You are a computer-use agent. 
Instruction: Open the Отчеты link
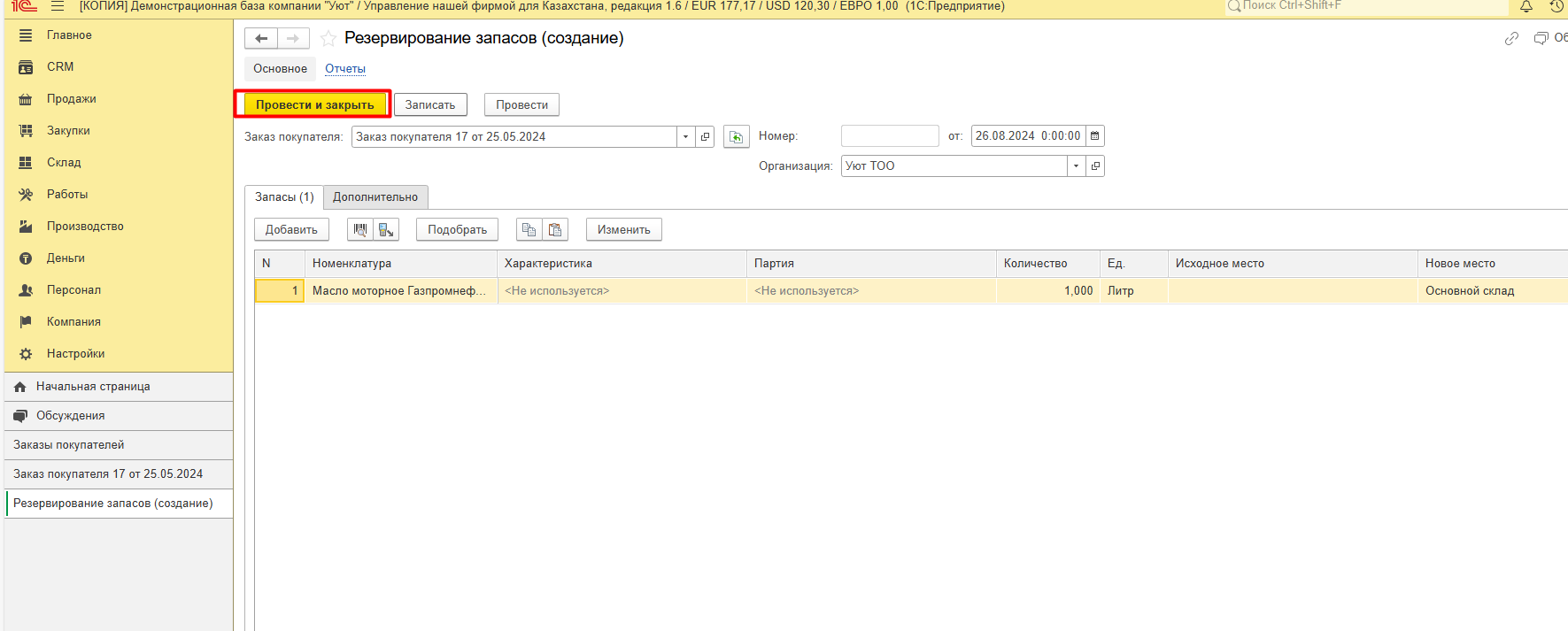pyautogui.click(x=345, y=69)
